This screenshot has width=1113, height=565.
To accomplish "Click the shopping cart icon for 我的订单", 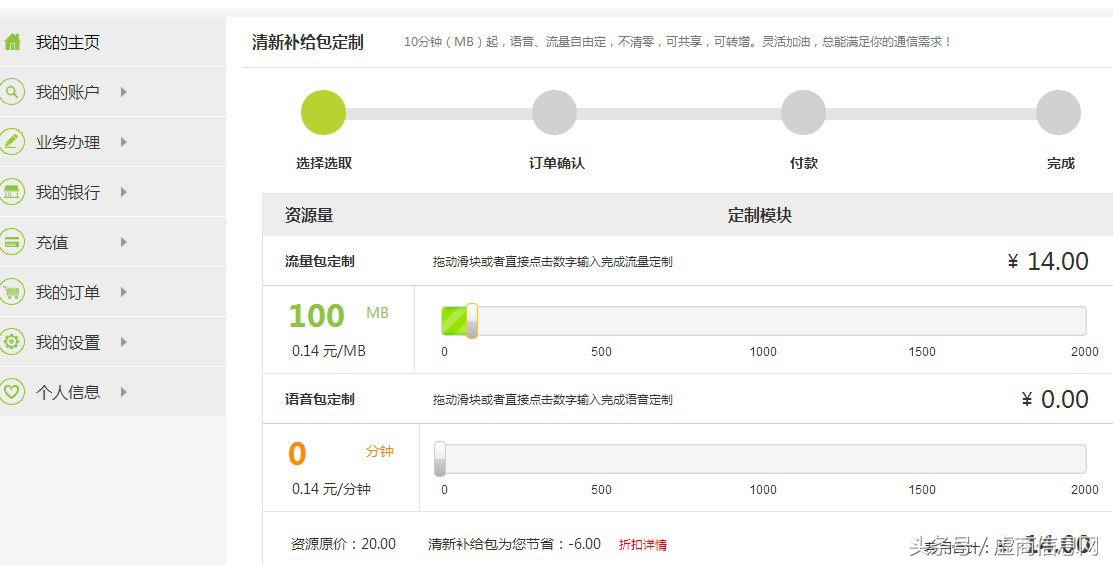I will pos(11,292).
